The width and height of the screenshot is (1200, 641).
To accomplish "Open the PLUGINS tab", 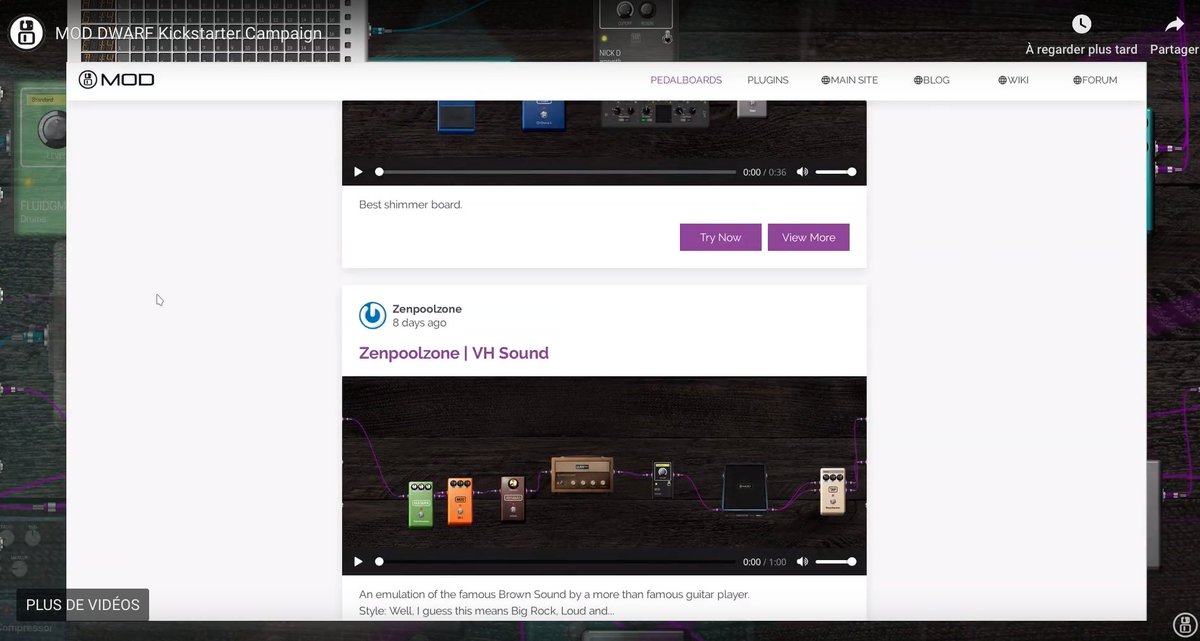I will pyautogui.click(x=768, y=80).
